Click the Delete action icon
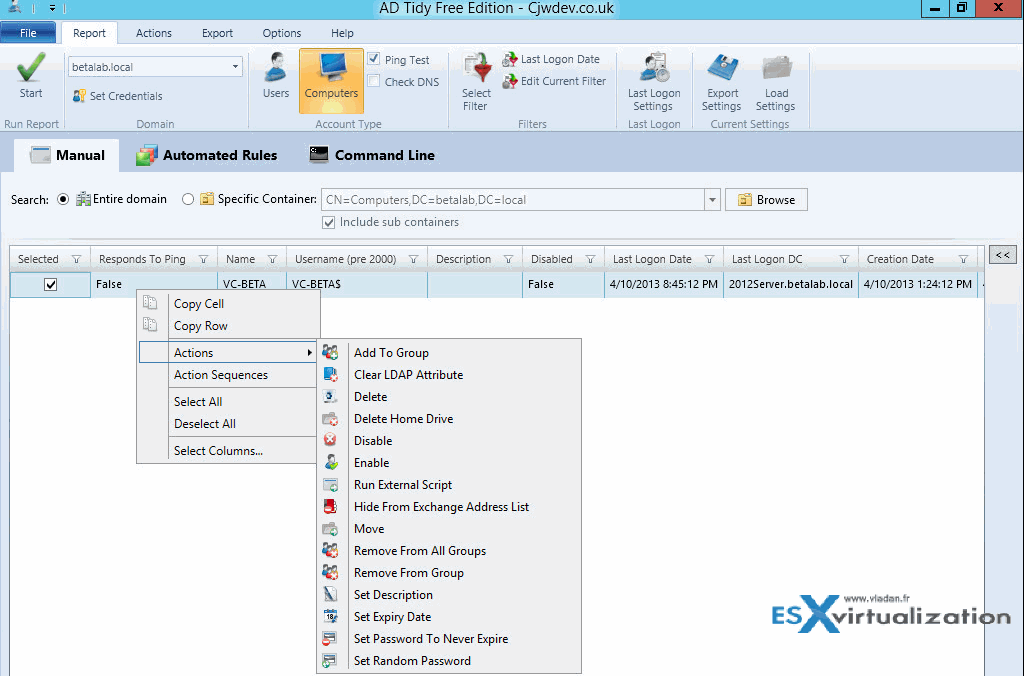The height and width of the screenshot is (676, 1024). [330, 396]
